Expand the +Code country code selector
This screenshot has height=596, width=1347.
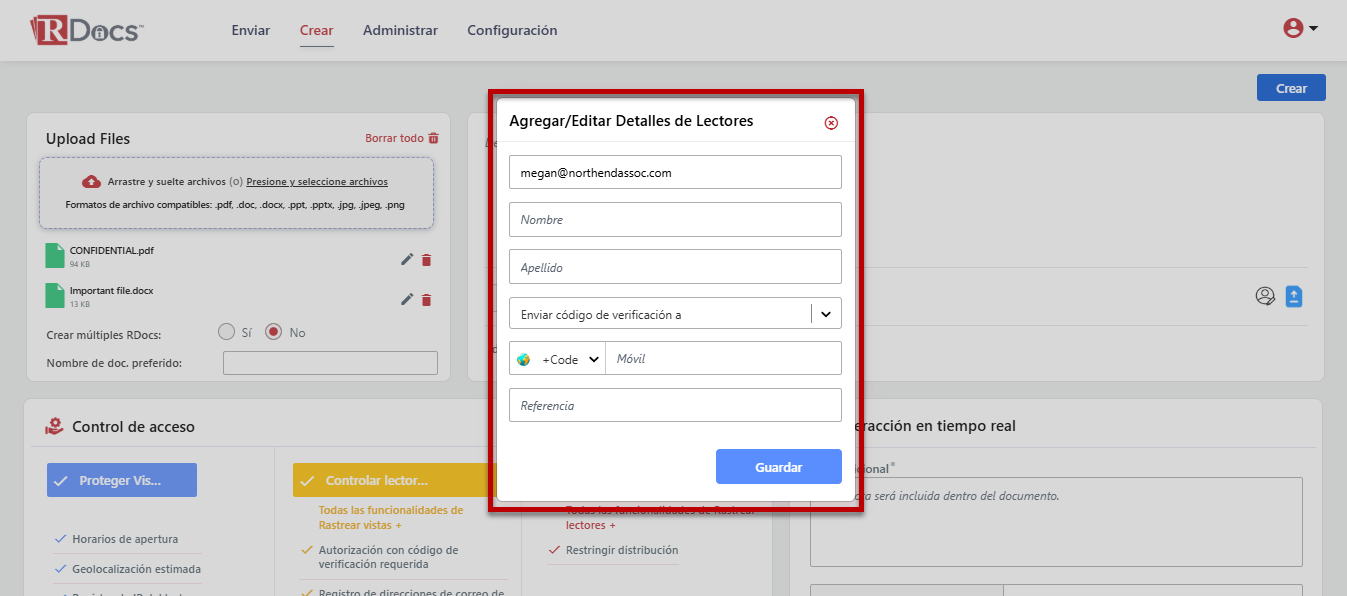tap(558, 359)
